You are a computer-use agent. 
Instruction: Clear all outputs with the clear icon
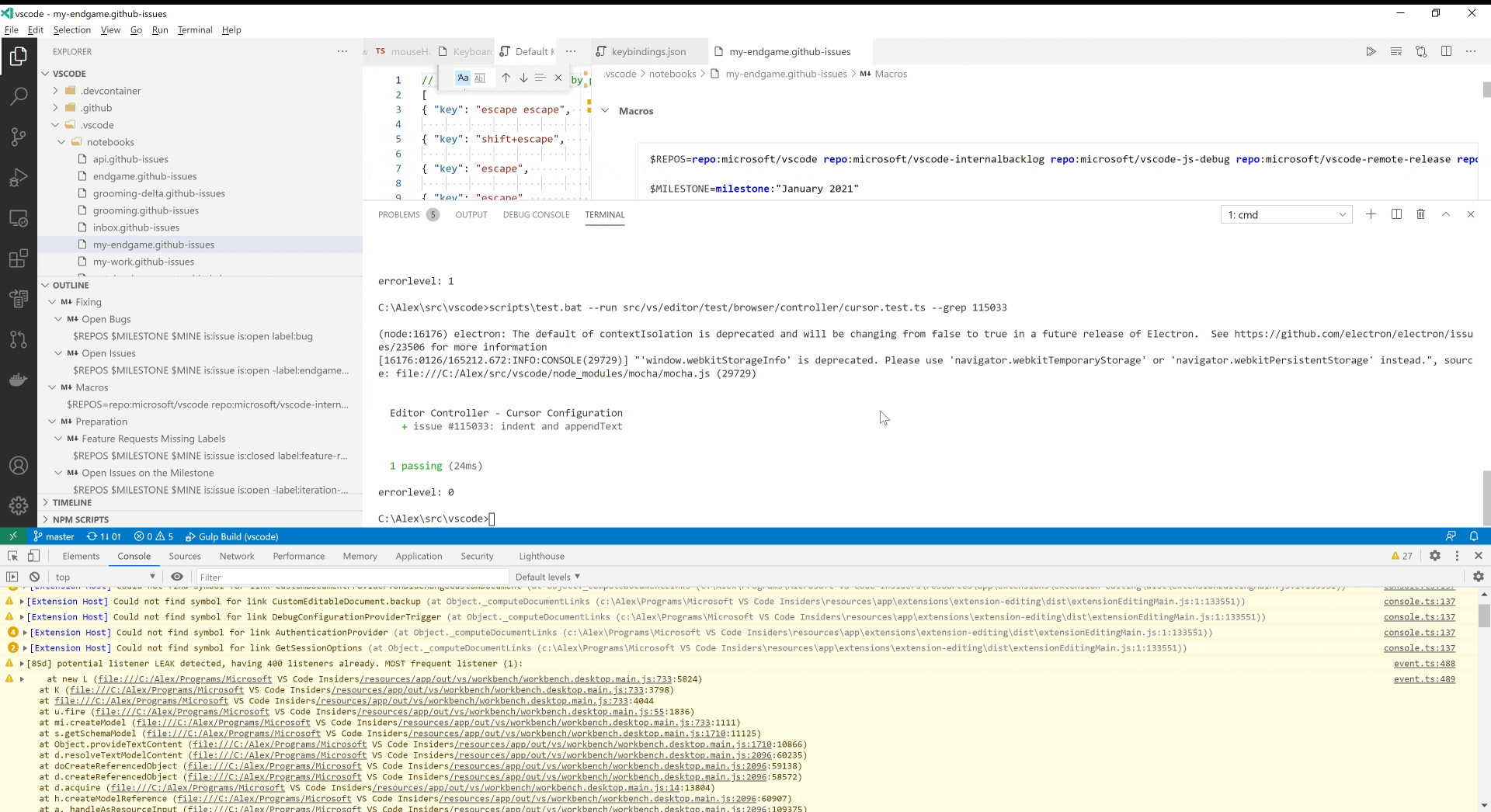click(1396, 51)
